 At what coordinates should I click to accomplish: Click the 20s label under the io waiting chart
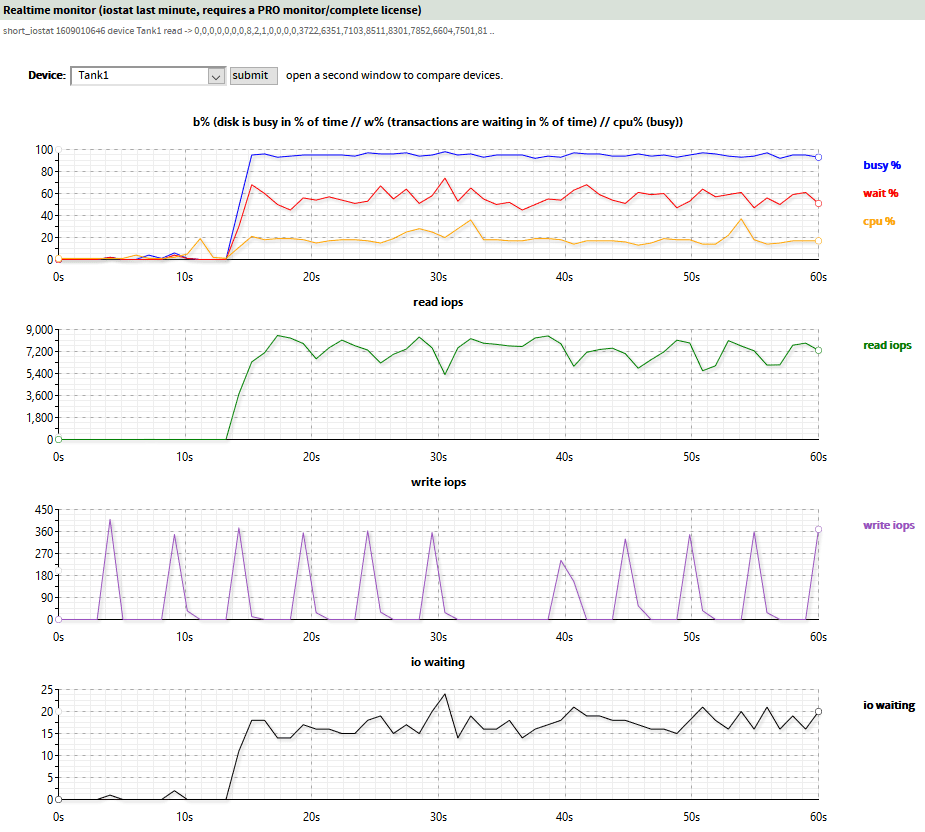tap(311, 817)
